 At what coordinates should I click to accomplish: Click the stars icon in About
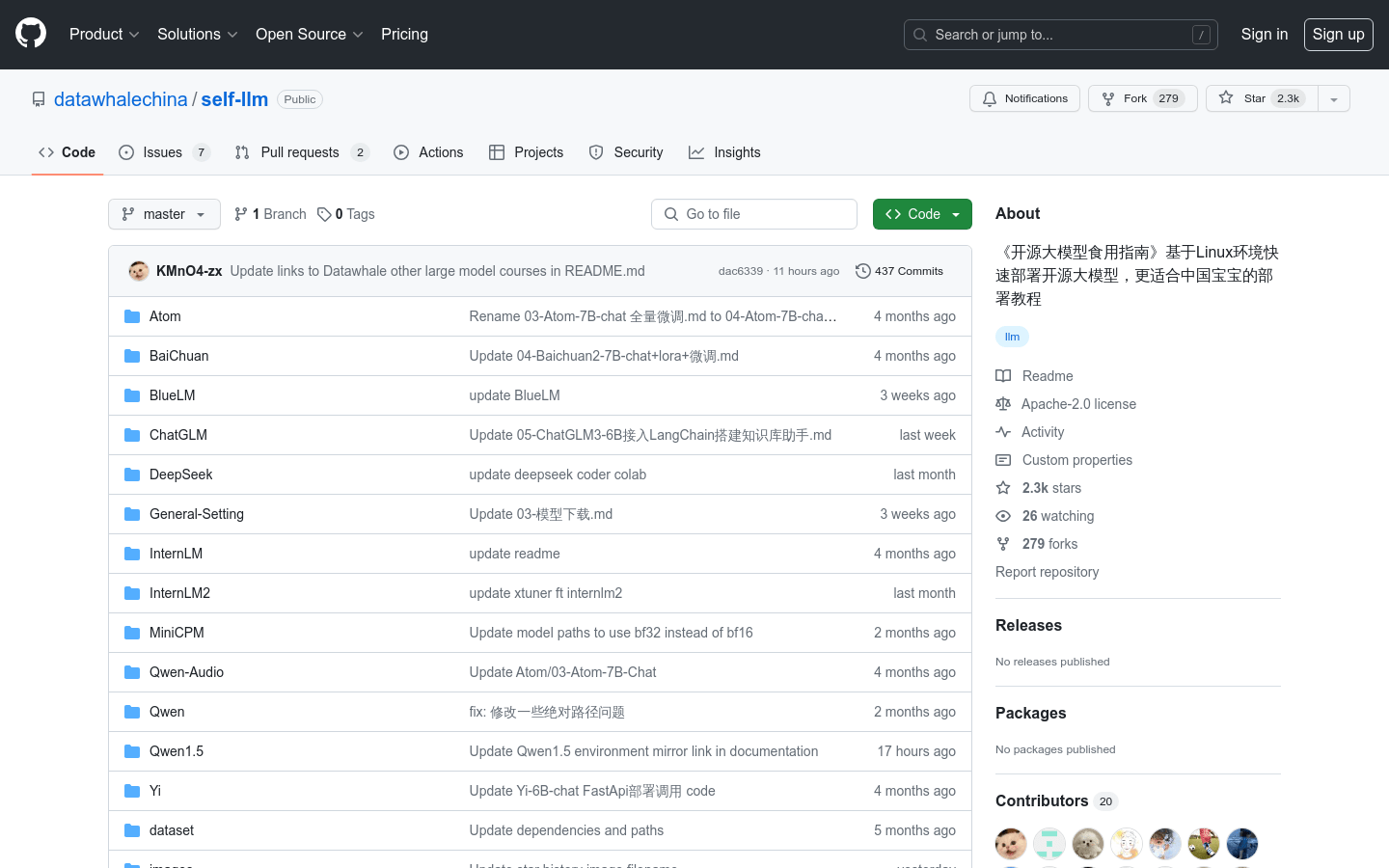pos(1003,488)
